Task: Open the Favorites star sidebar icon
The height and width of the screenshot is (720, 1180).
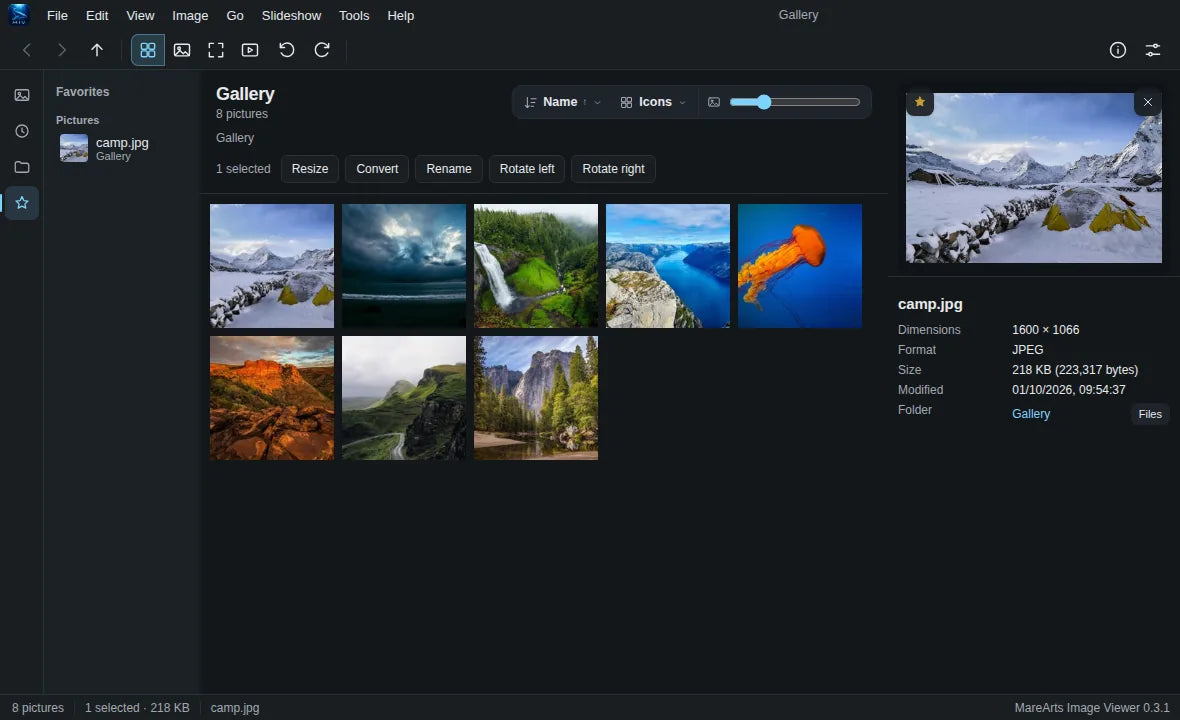Action: (x=22, y=203)
